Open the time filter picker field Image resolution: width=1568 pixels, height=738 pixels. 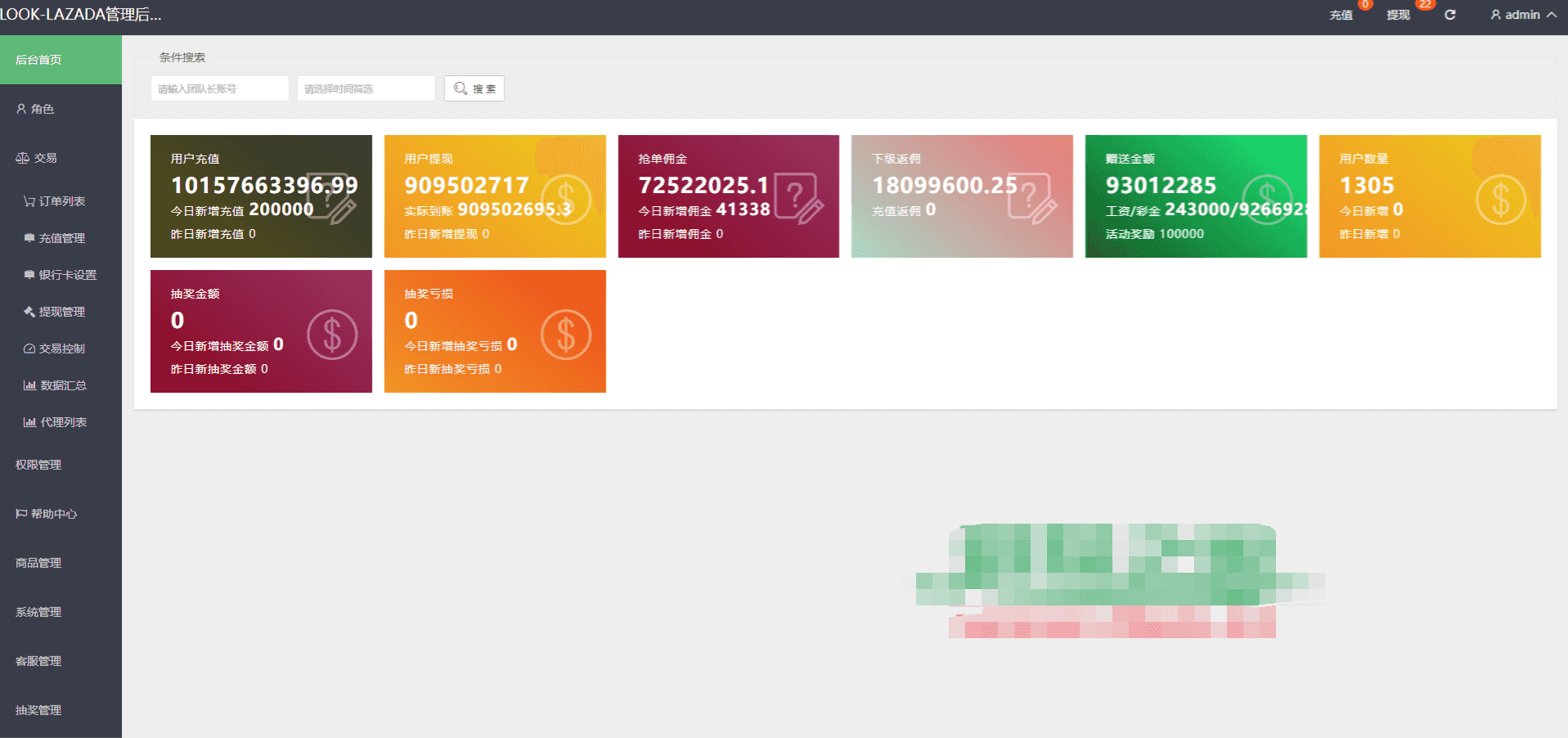click(366, 88)
